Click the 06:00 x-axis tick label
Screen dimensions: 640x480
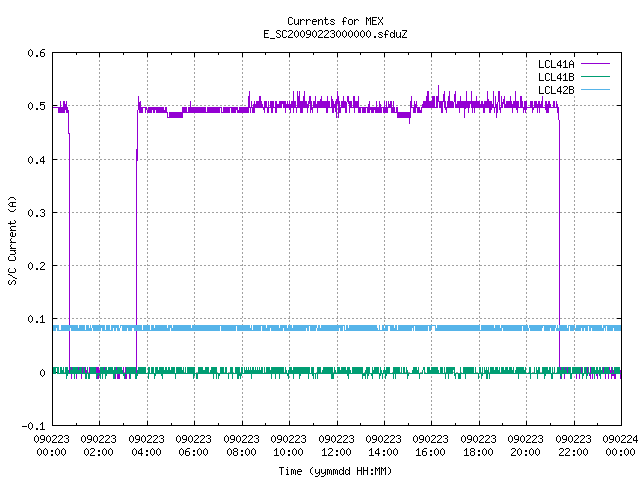point(193,452)
